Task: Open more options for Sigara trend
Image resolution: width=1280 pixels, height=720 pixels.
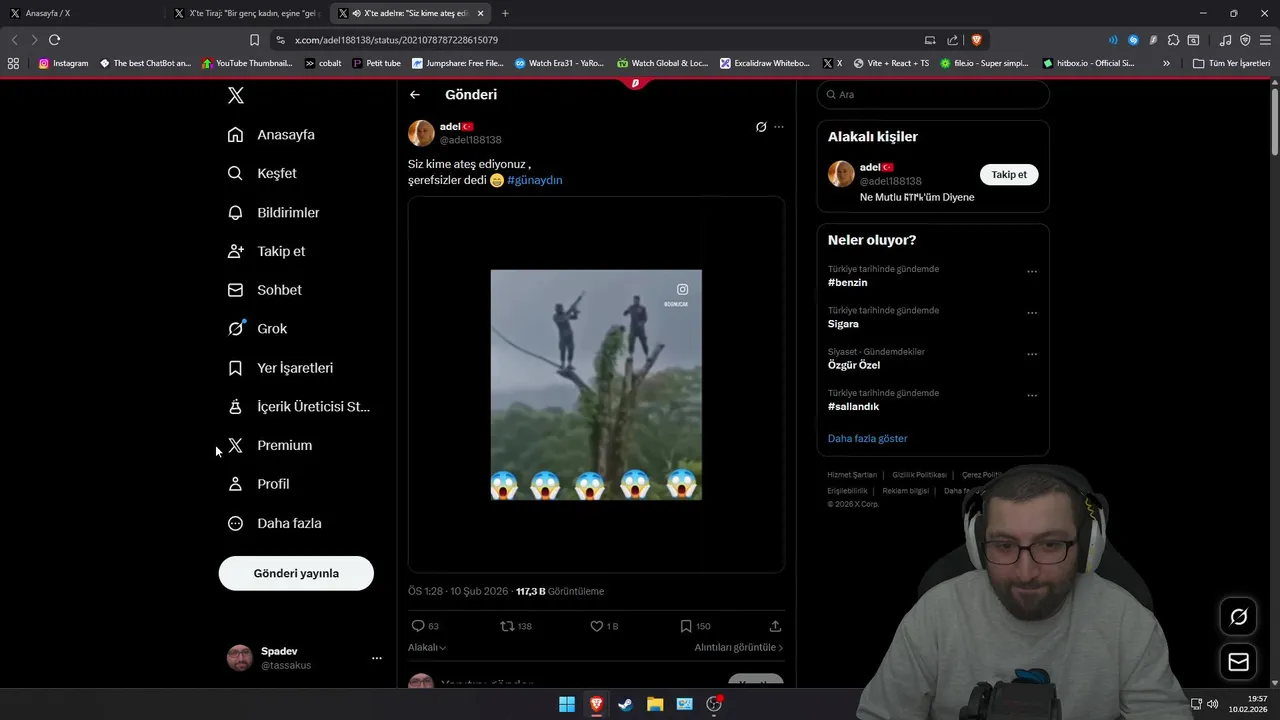Action: point(1032,313)
